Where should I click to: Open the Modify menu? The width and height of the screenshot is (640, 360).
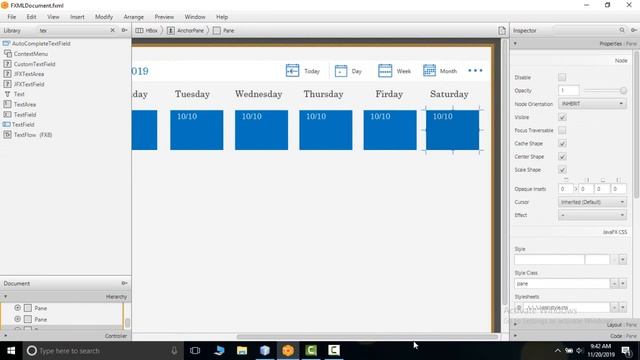tap(104, 17)
